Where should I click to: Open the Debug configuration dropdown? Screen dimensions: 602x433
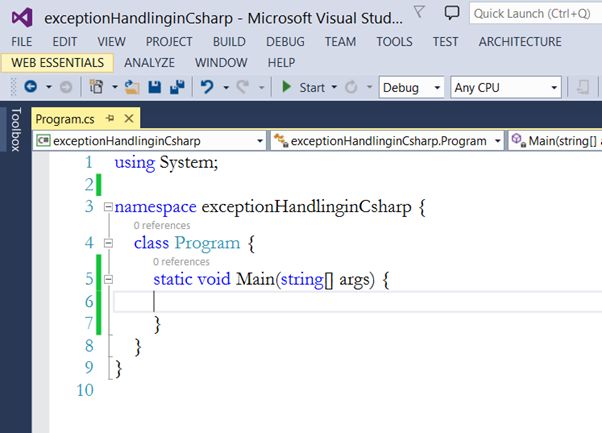click(x=412, y=88)
